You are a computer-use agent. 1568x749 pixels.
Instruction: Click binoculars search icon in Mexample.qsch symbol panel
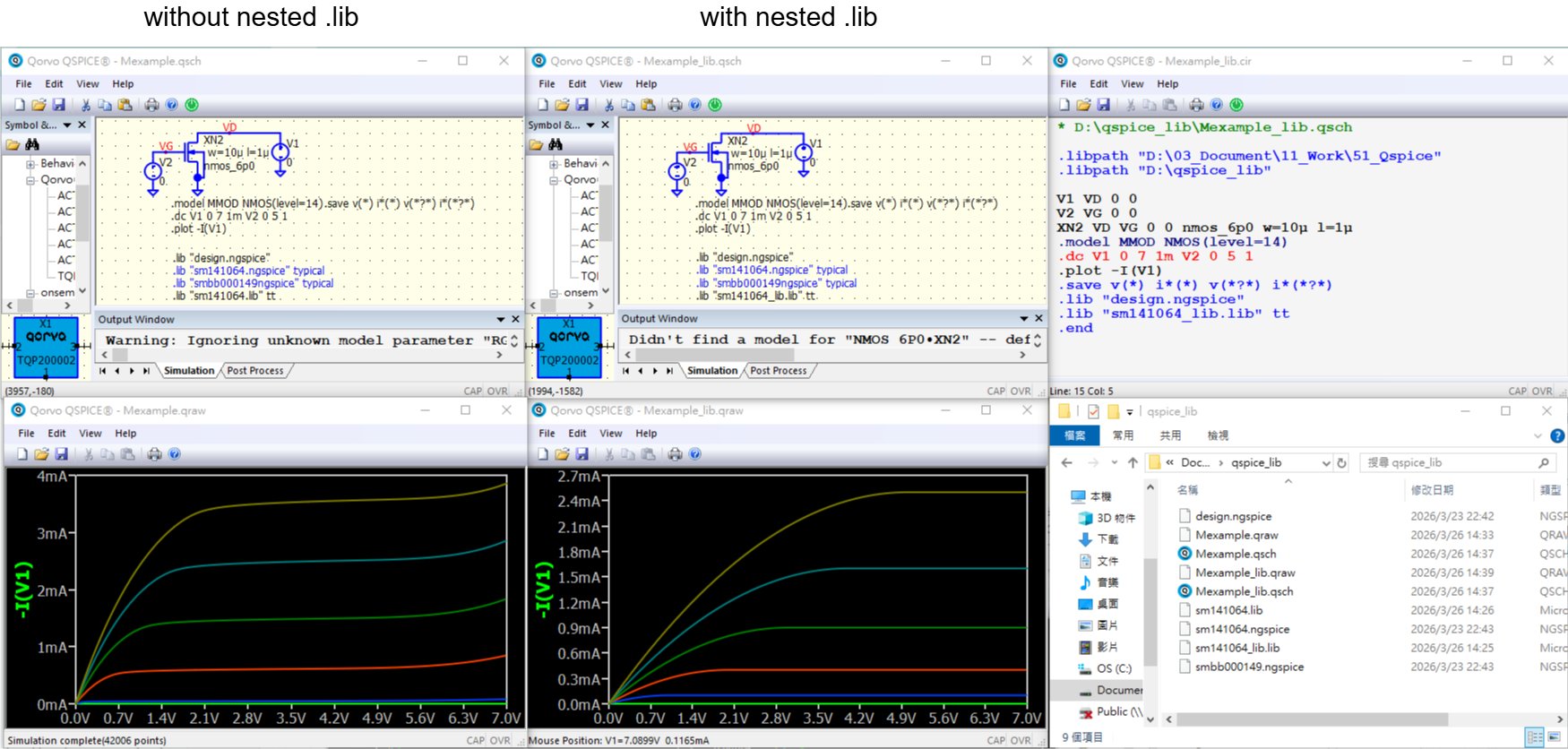pos(32,144)
